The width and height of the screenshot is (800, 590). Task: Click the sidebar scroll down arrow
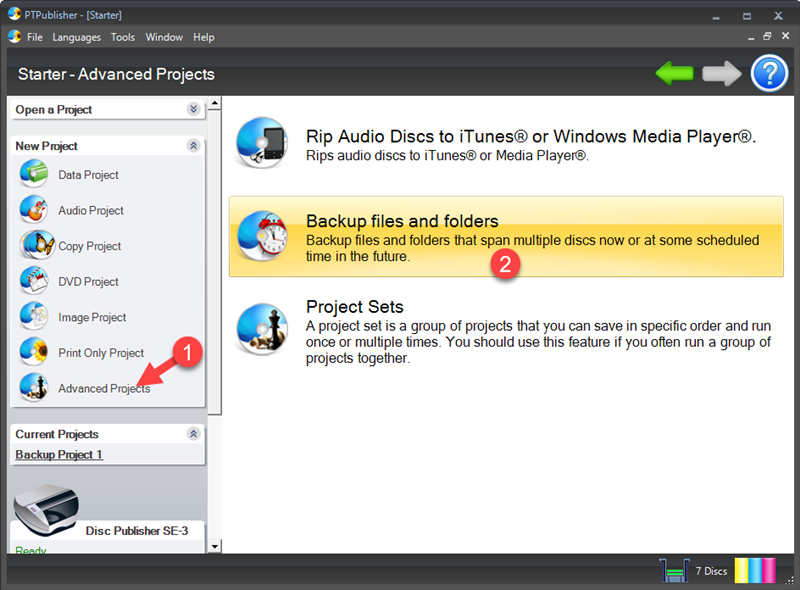point(215,546)
